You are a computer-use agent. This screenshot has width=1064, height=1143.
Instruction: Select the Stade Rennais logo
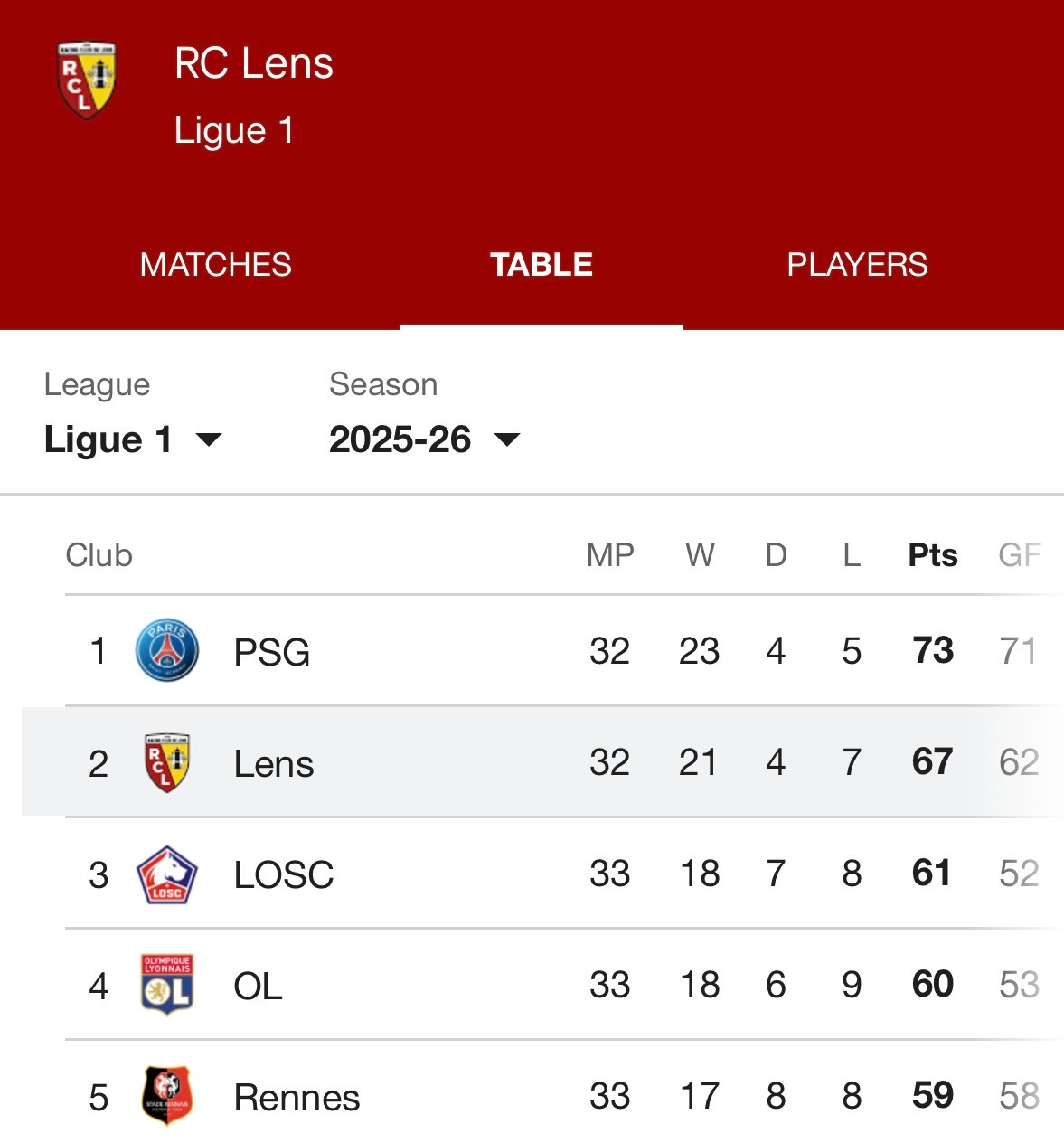[x=167, y=1096]
